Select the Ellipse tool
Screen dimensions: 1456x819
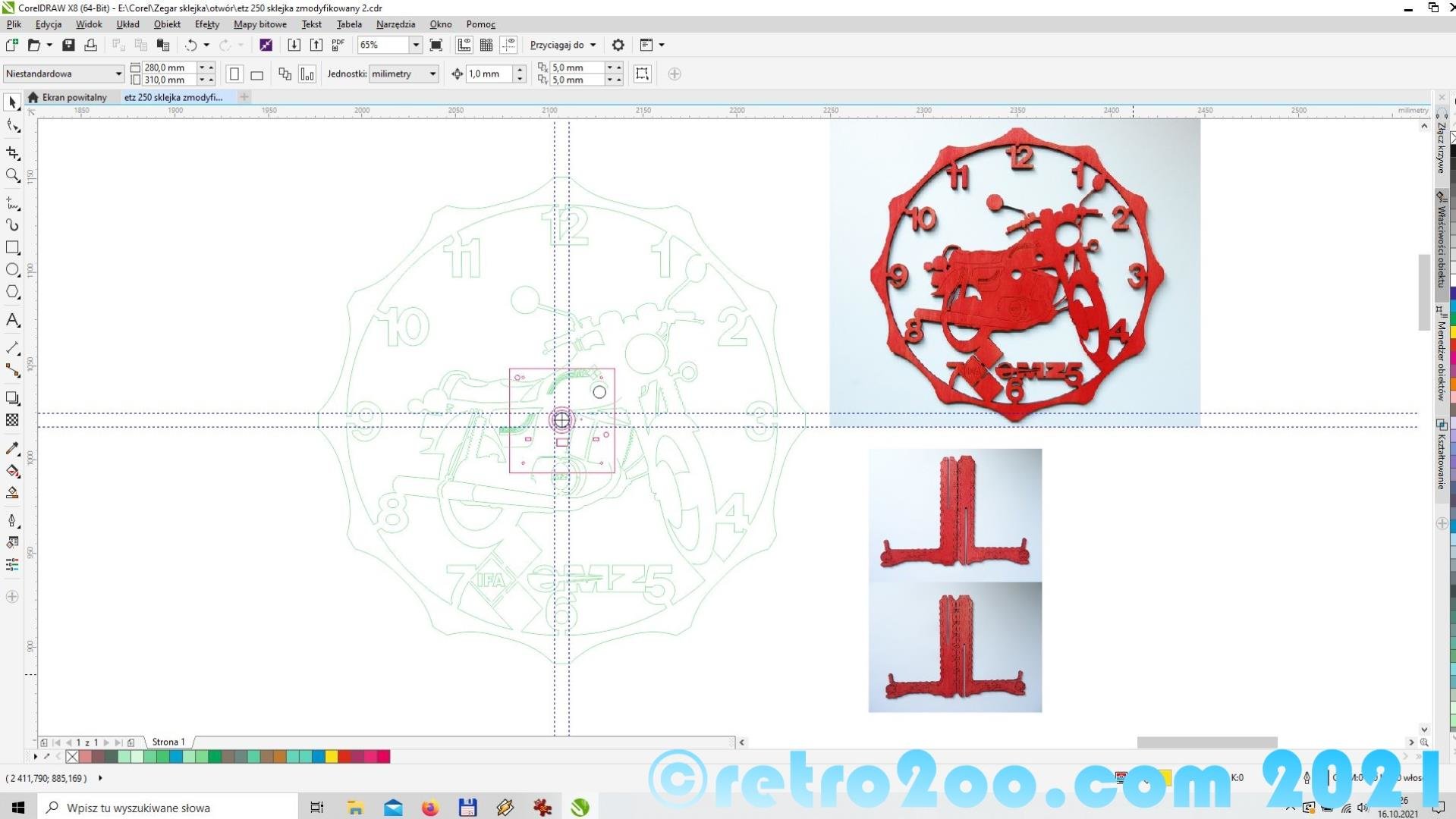[12, 270]
